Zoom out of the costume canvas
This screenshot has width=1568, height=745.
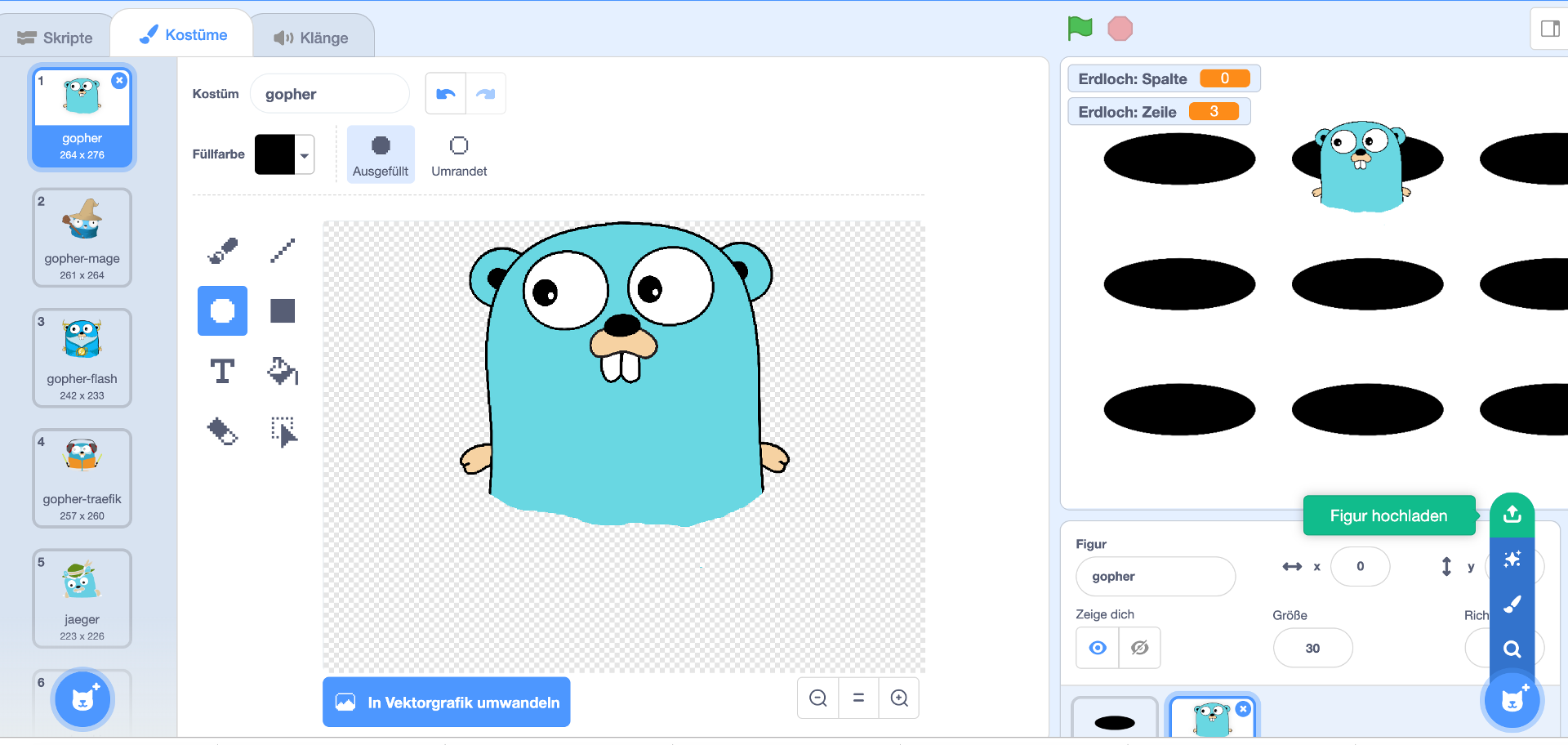818,698
